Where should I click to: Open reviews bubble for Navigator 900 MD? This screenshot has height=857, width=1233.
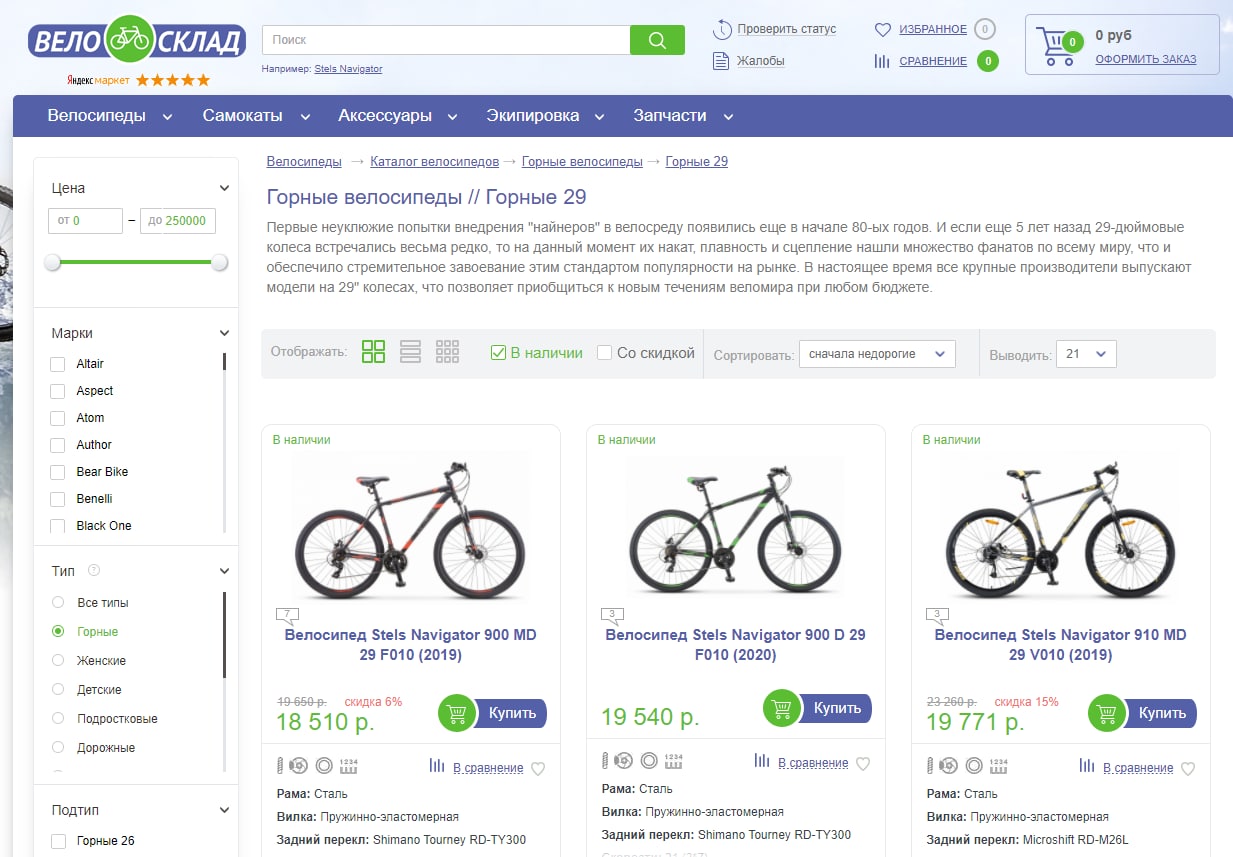(x=287, y=615)
